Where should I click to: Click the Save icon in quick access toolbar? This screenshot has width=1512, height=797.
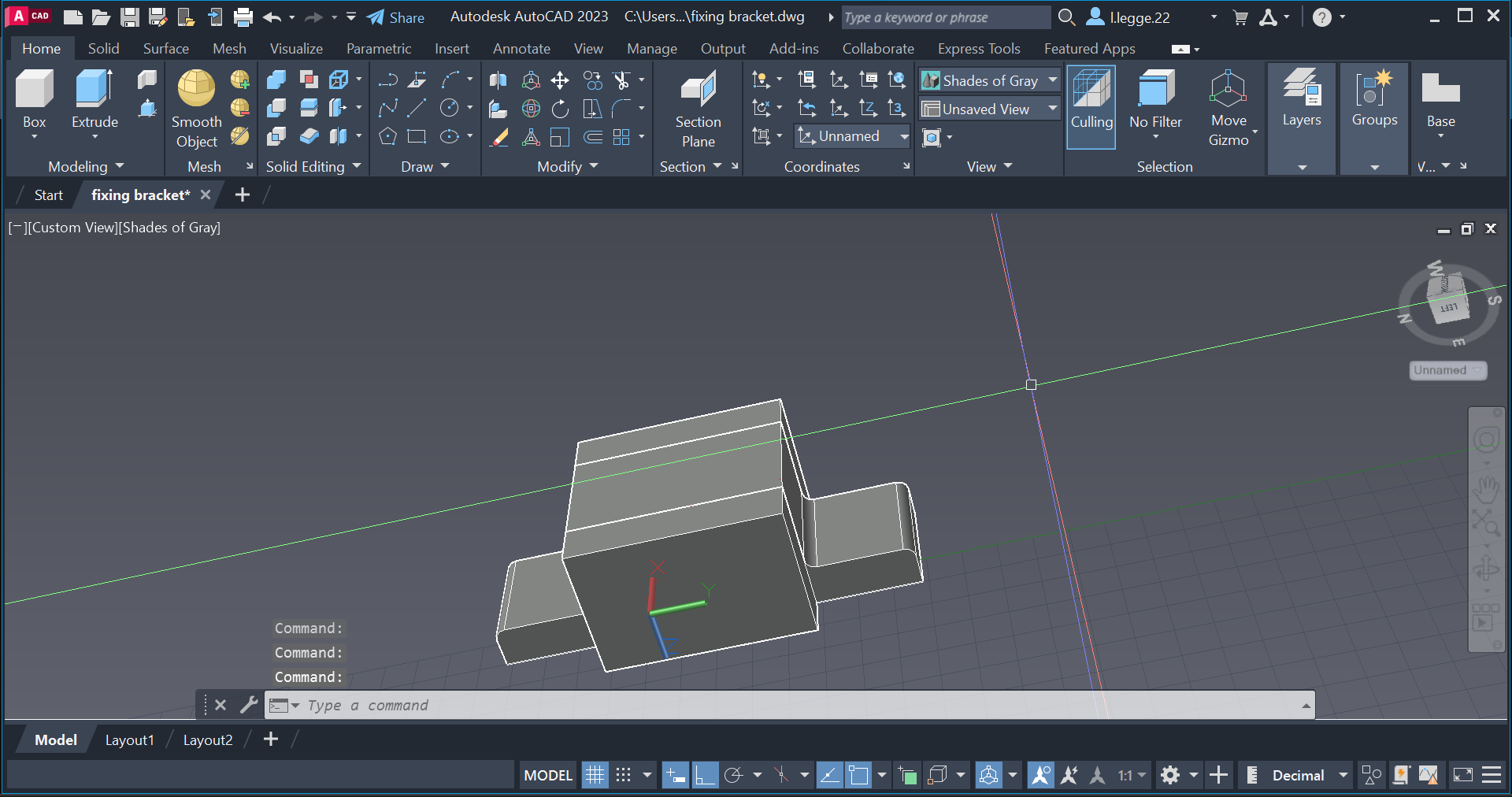pyautogui.click(x=129, y=17)
